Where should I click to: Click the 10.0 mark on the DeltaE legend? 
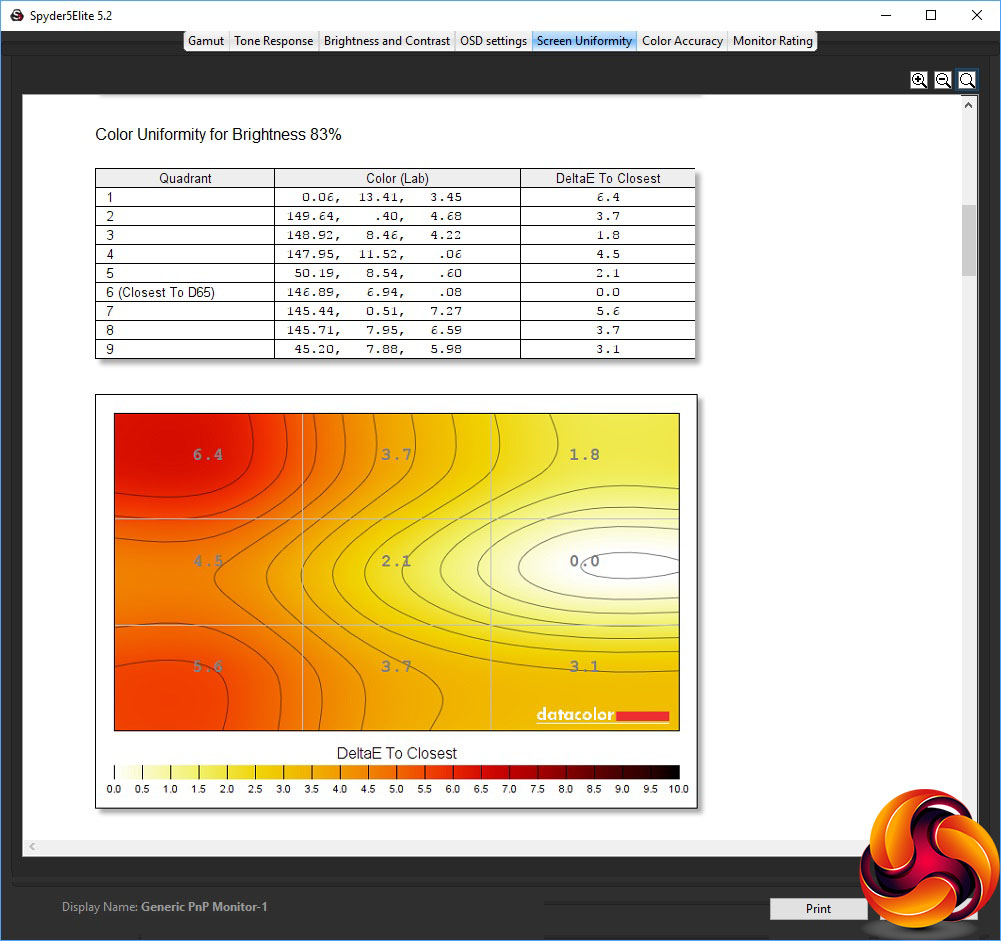pyautogui.click(x=678, y=789)
